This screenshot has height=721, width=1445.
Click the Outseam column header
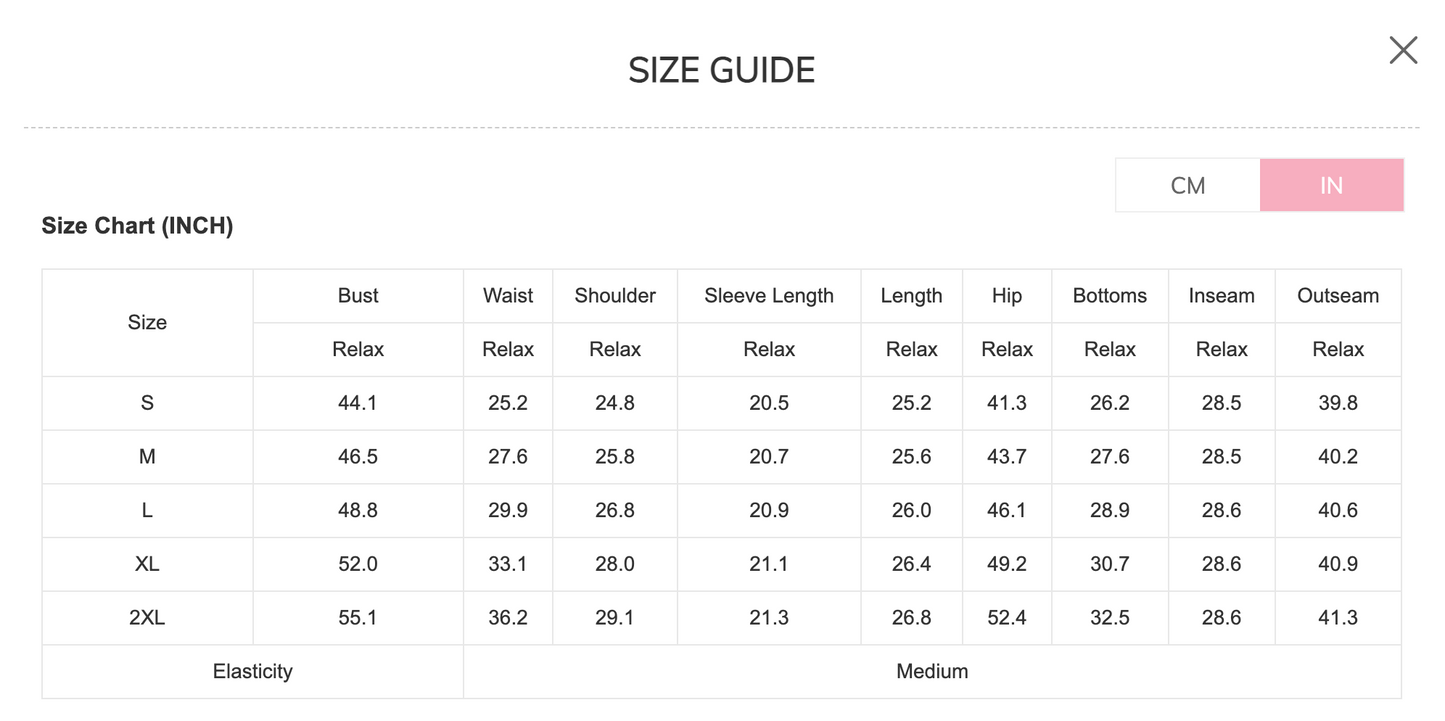(x=1337, y=295)
